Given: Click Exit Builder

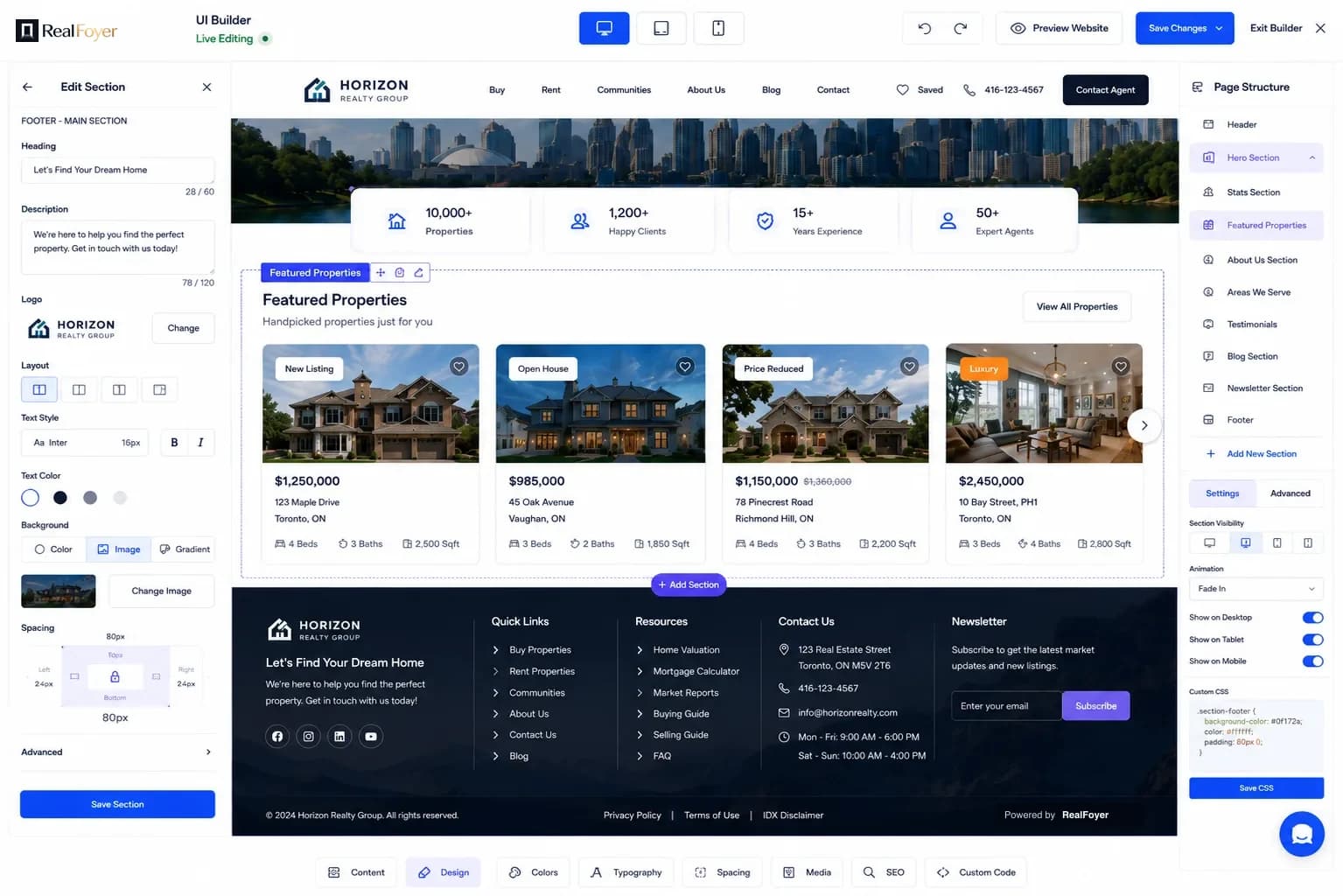Looking at the screenshot, I should click(1288, 28).
